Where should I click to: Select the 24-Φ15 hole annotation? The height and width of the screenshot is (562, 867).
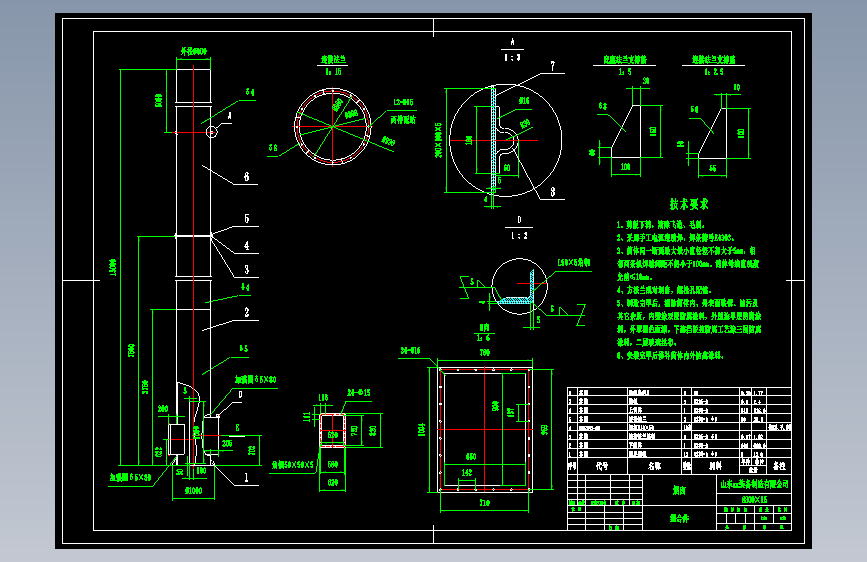(x=358, y=393)
